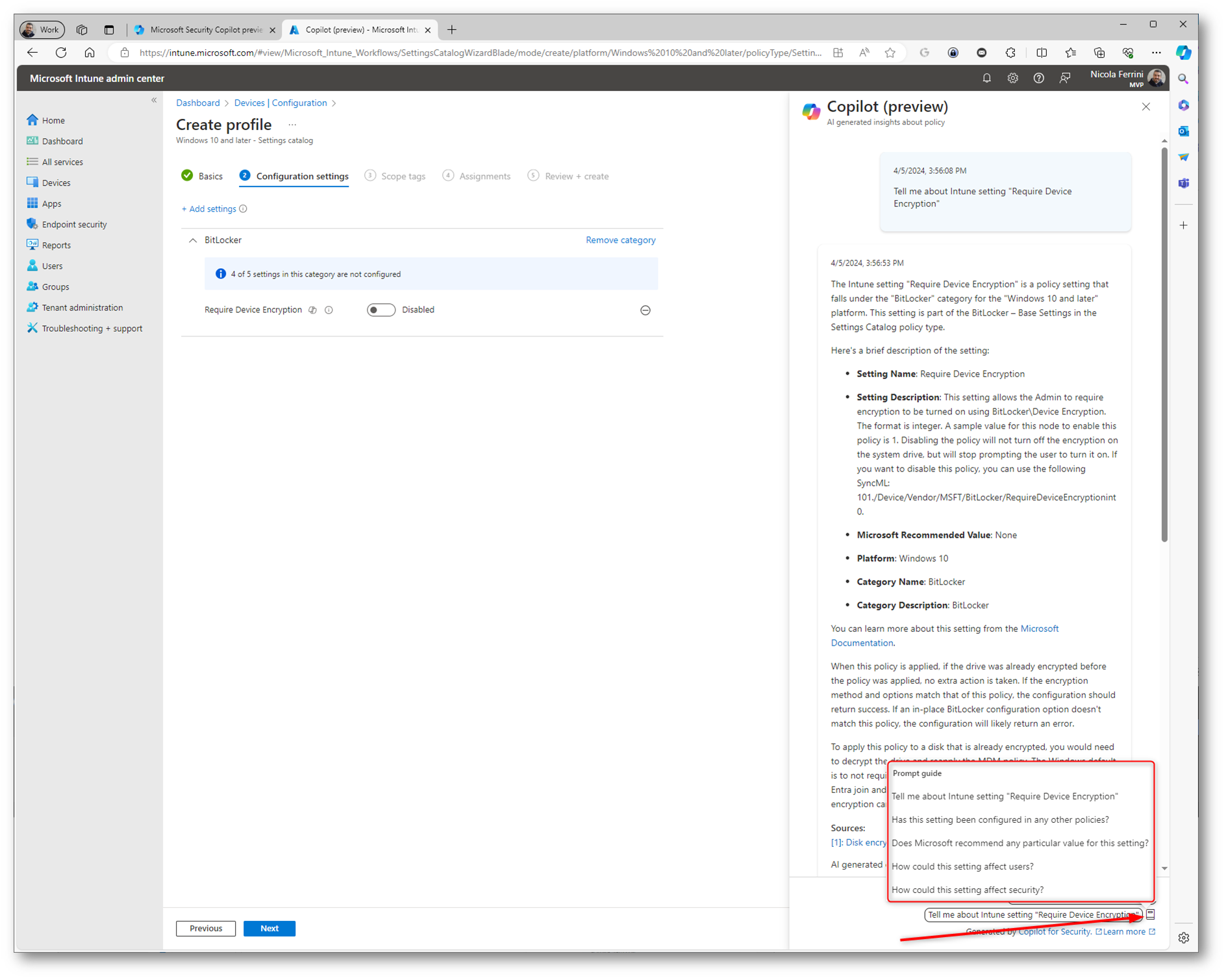Image resolution: width=1226 pixels, height=980 pixels.
Task: Click the Next button
Action: 269,928
